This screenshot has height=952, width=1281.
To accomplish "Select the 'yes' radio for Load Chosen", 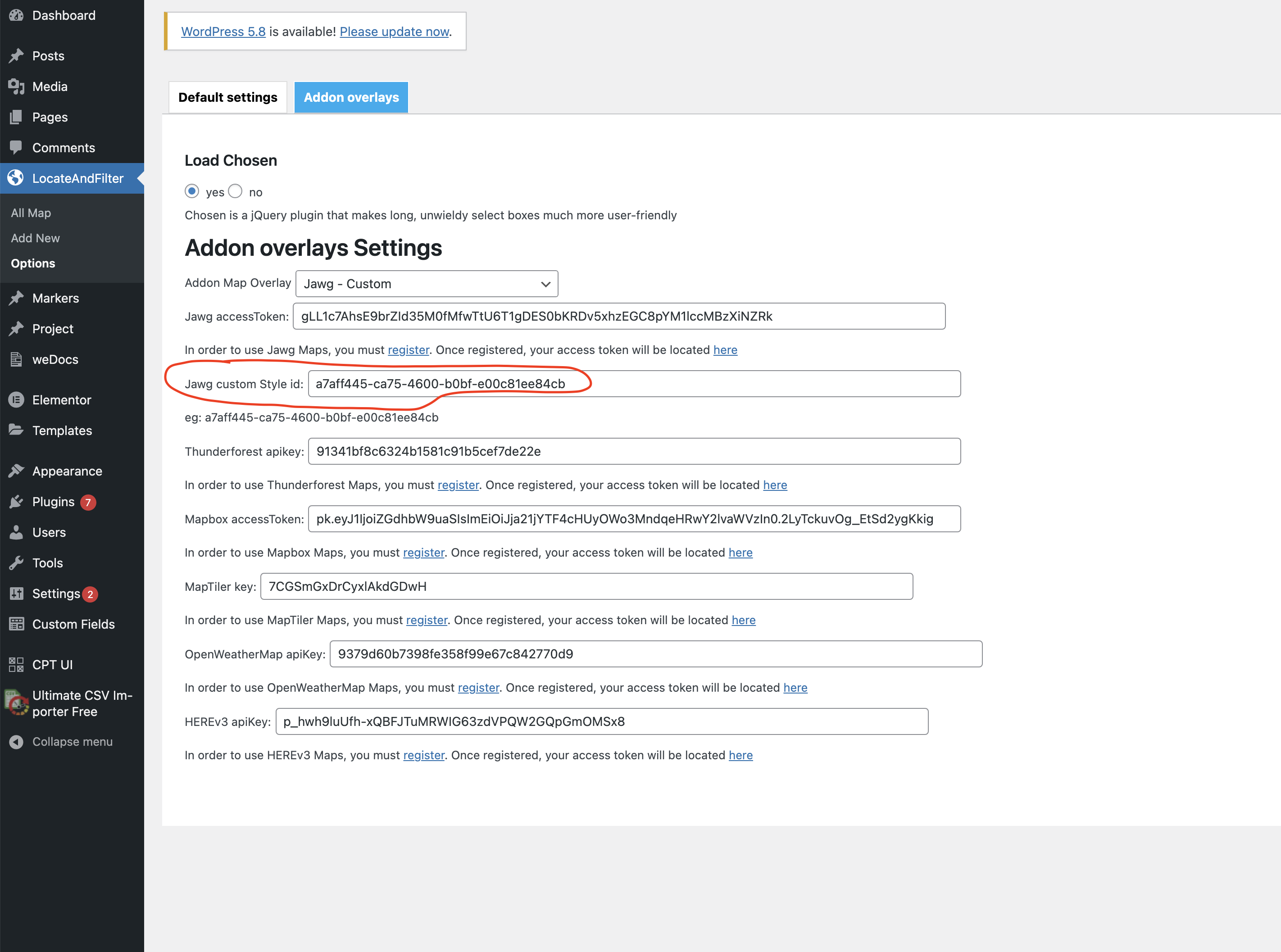I will [x=192, y=191].
